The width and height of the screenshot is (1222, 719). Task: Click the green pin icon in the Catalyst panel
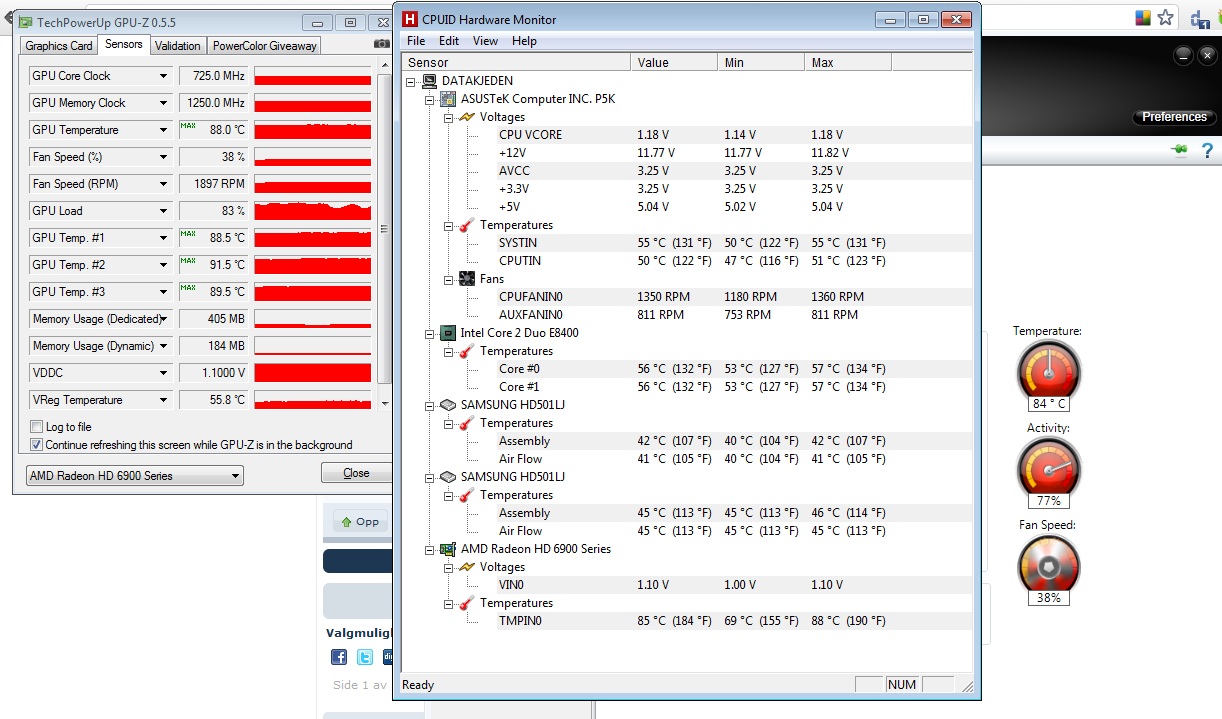click(1180, 151)
